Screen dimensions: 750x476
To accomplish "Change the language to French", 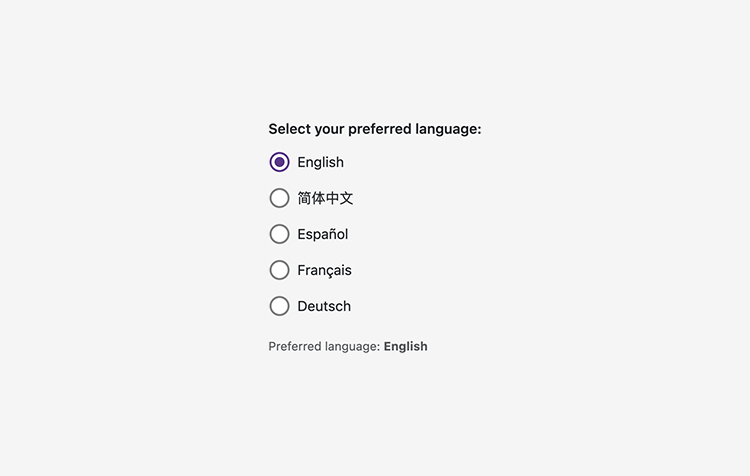I will (x=279, y=270).
